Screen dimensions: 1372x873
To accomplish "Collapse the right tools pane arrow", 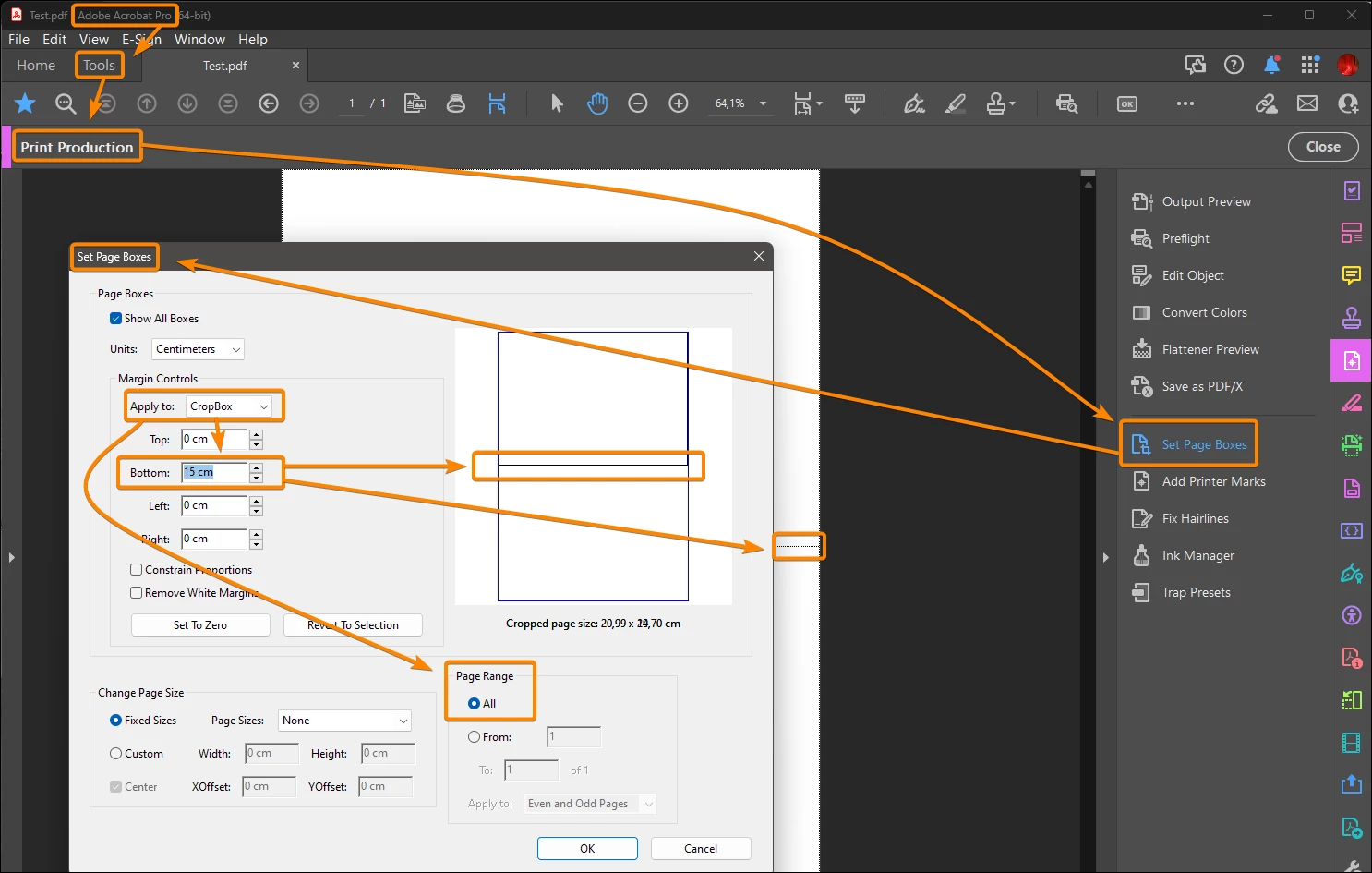I will point(1106,557).
